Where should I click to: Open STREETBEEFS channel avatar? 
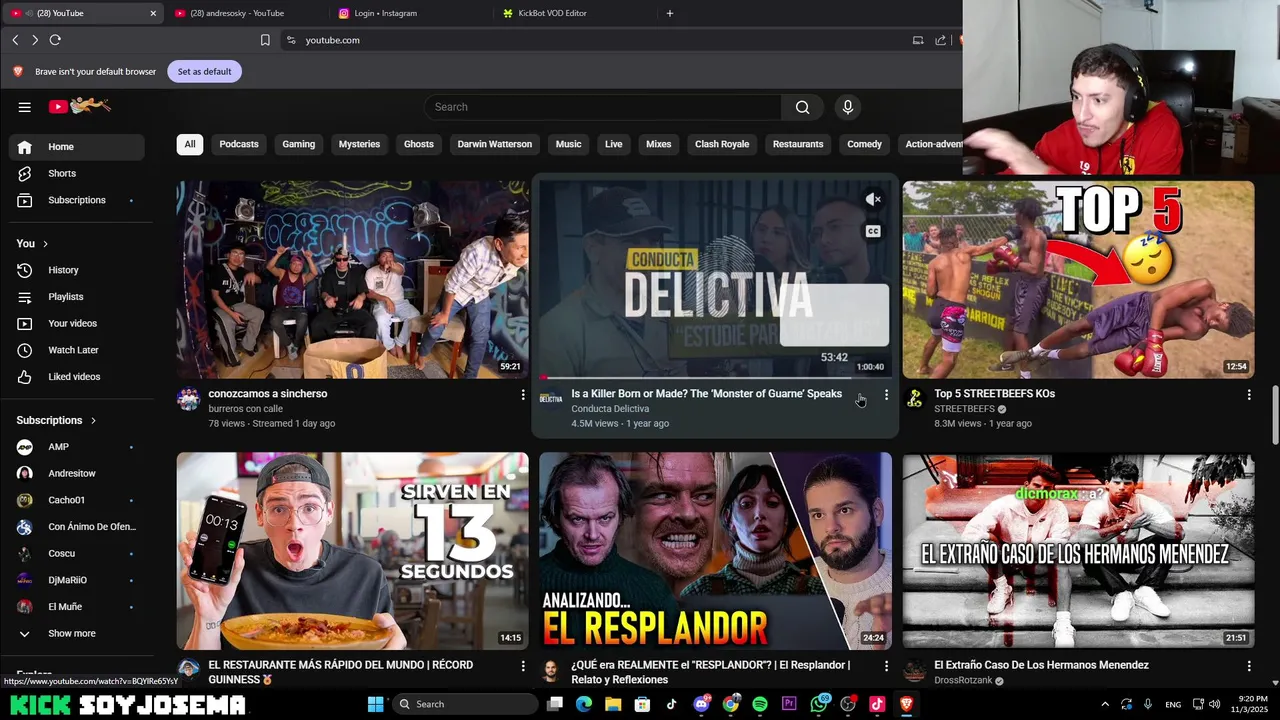click(914, 400)
